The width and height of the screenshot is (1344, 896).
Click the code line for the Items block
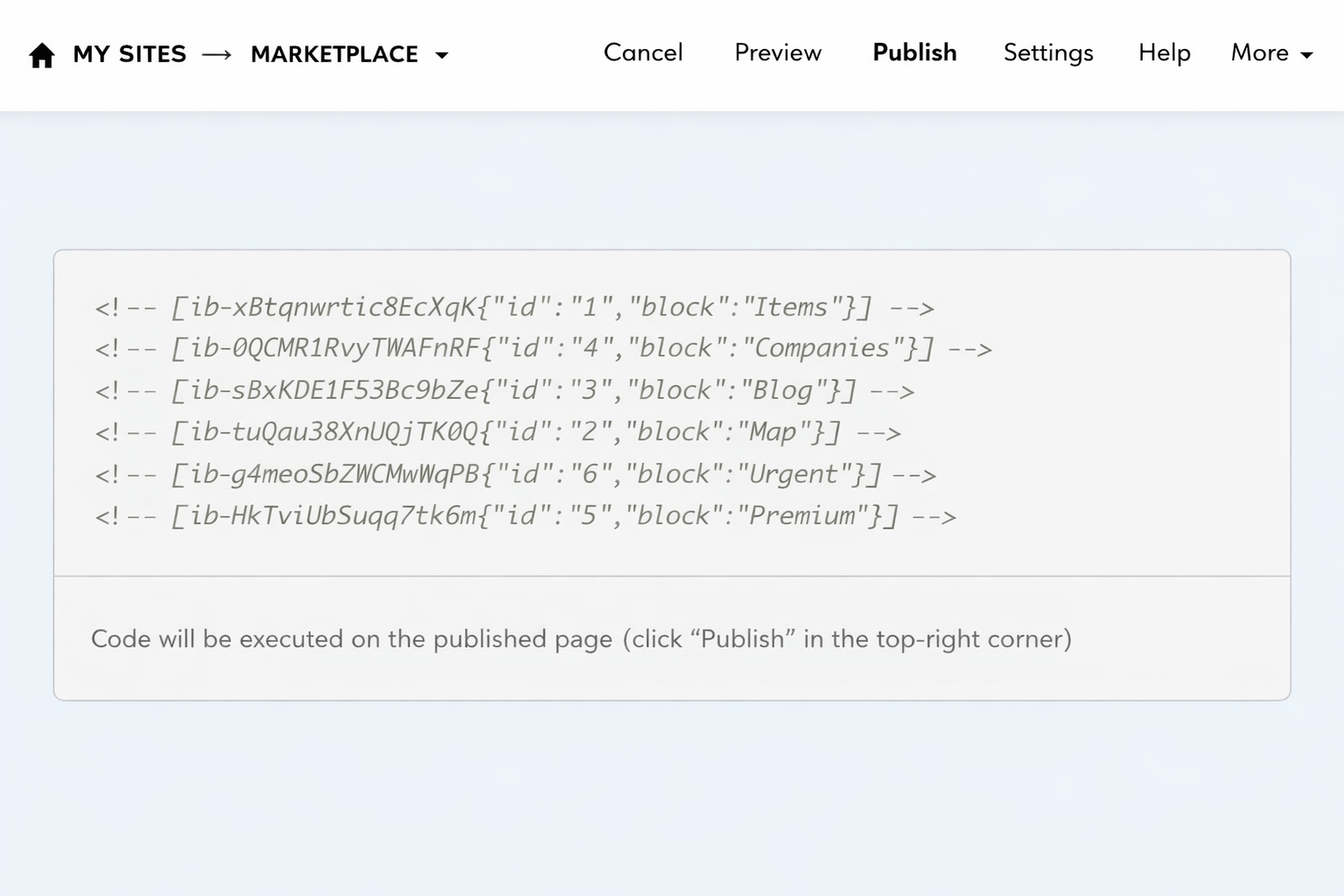point(514,307)
